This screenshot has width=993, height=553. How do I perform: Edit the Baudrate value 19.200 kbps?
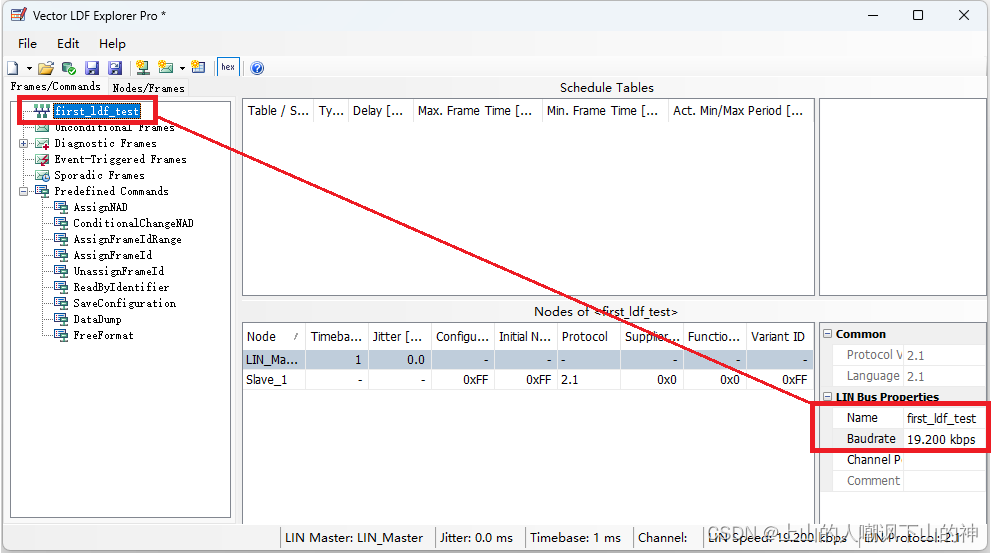[x=944, y=439]
